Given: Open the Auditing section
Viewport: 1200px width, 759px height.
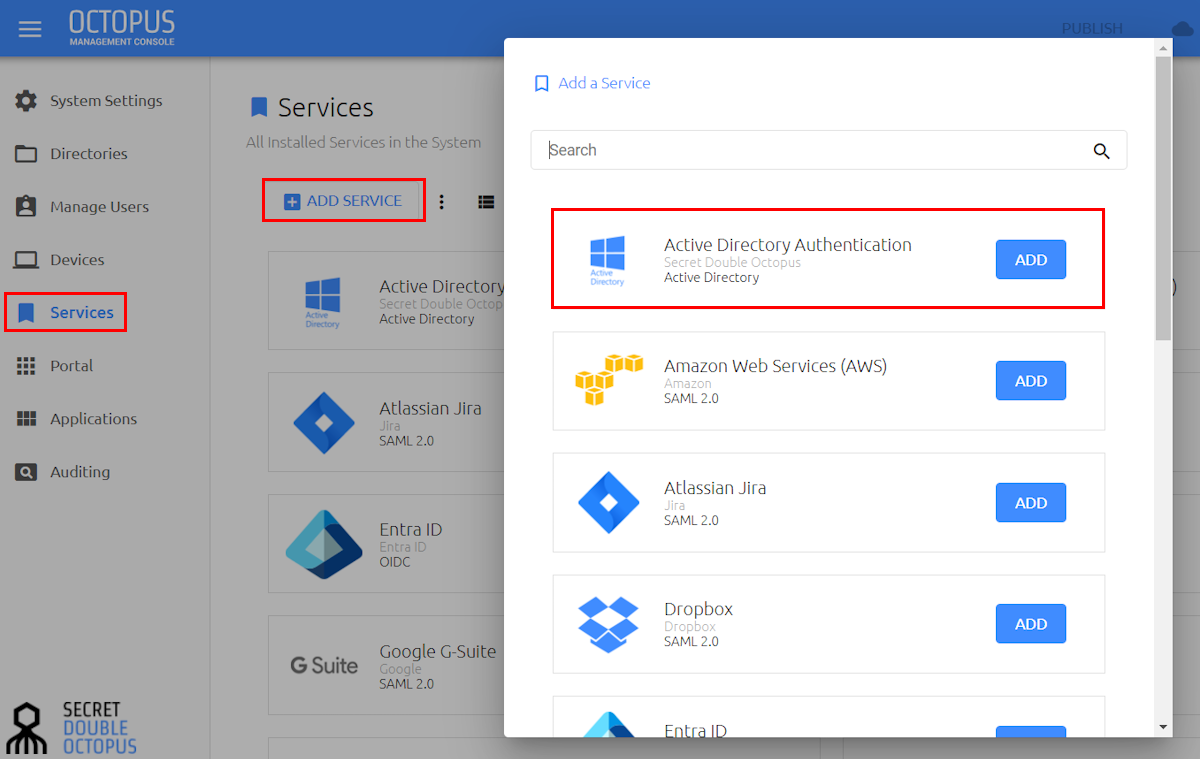Looking at the screenshot, I should coord(80,472).
